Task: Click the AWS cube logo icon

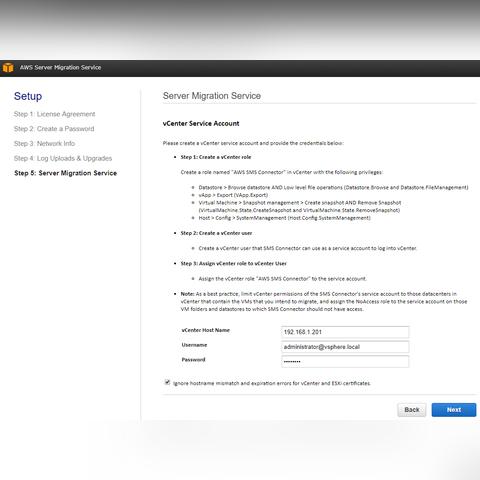Action: pos(8,68)
